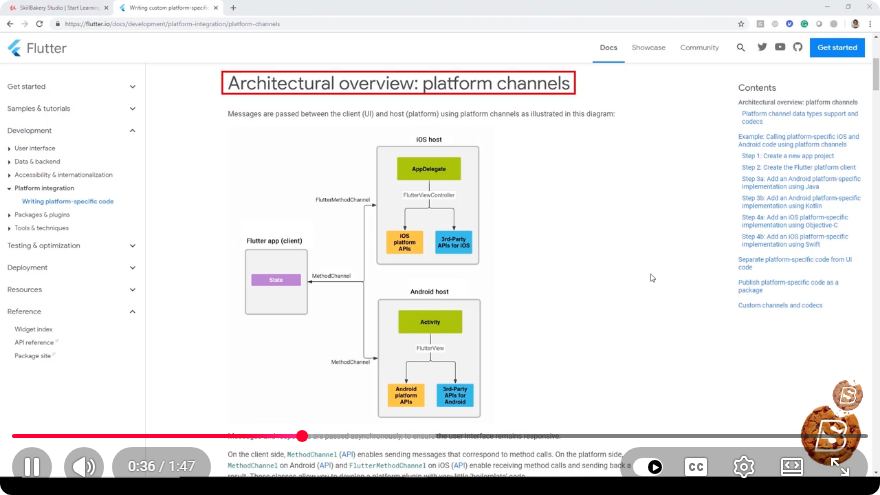This screenshot has height=495, width=880.
Task: Reload the page with the refresh icon
Action: 39,24
